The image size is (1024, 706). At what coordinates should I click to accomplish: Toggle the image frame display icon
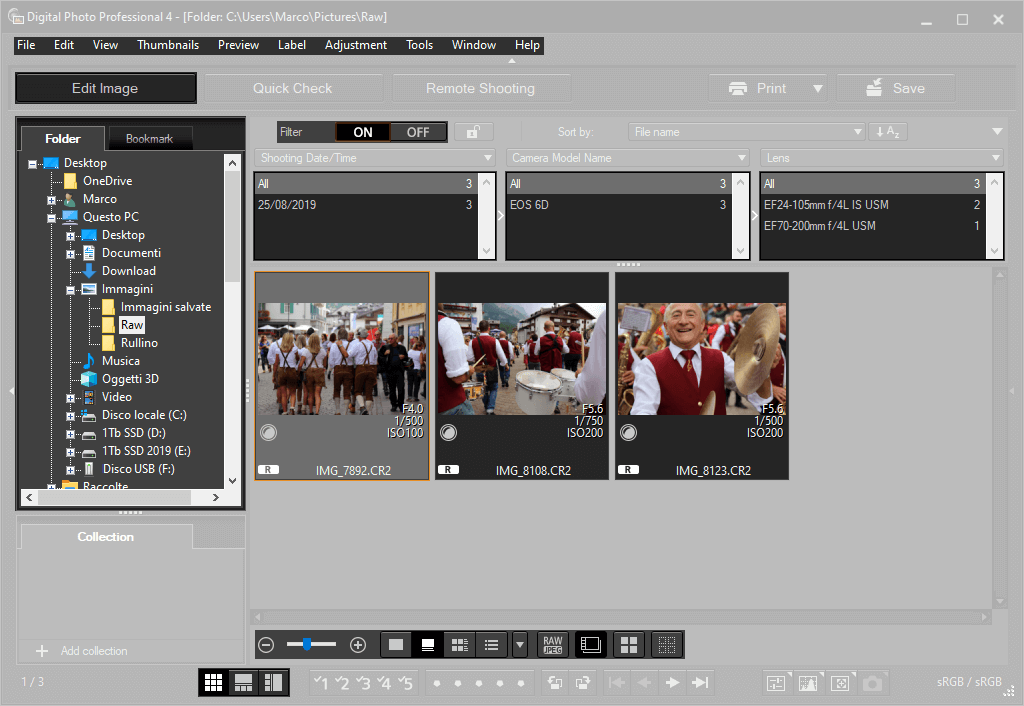coord(590,645)
